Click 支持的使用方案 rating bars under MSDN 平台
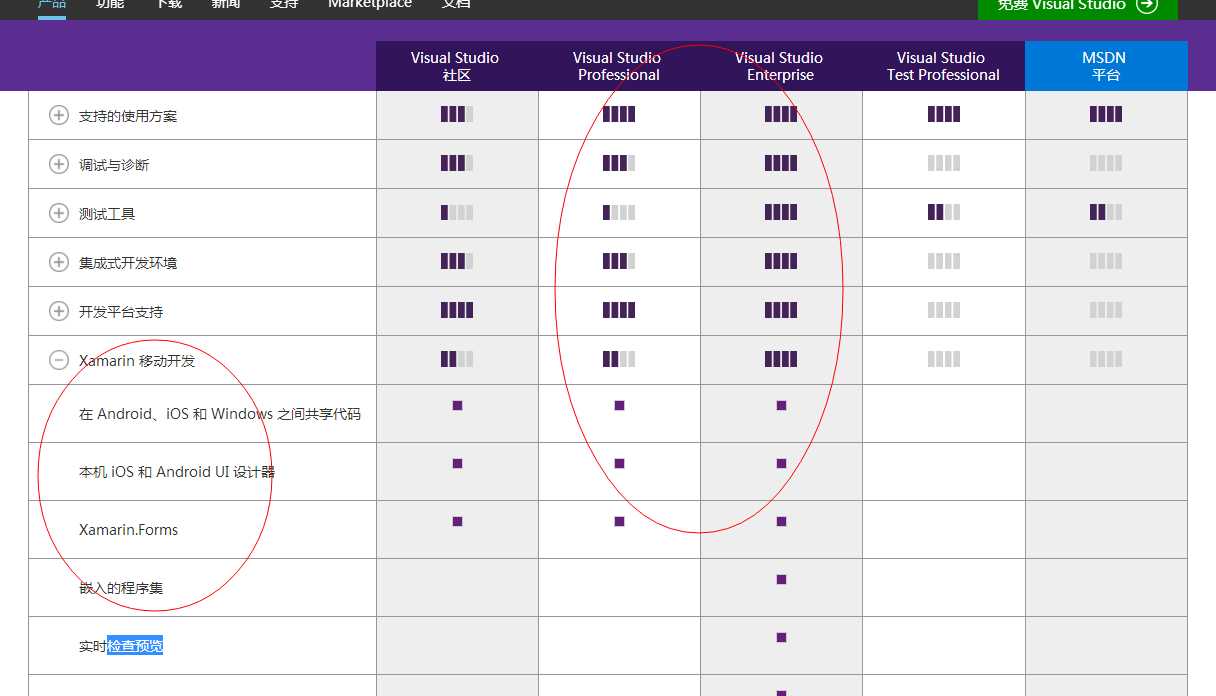Image resolution: width=1216 pixels, height=696 pixels. coord(1106,114)
